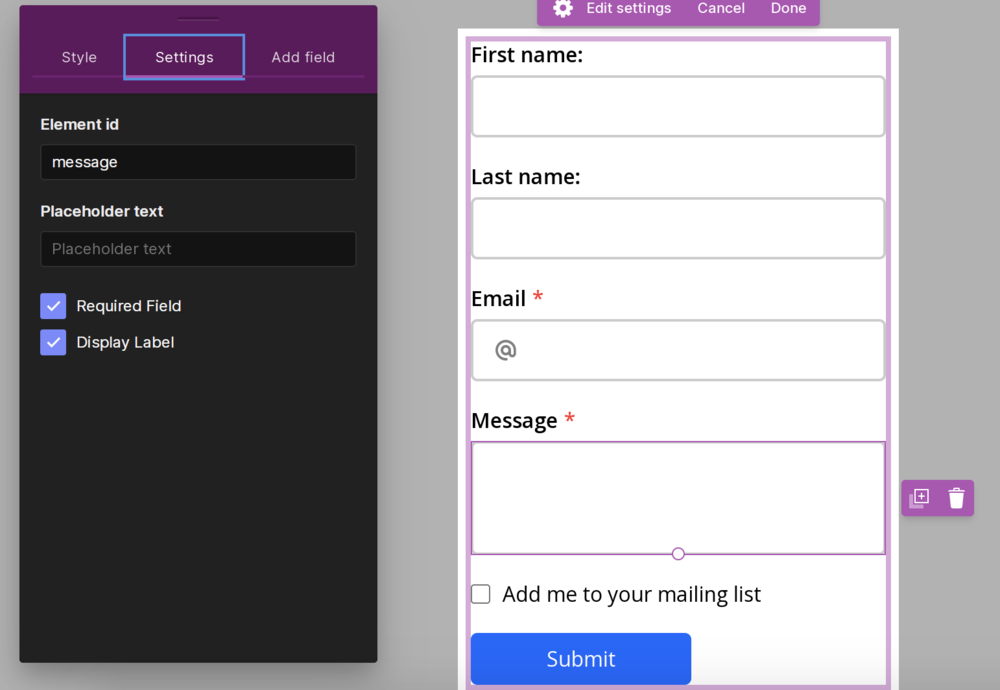Click the Element id heading
This screenshot has height=690, width=1000.
click(80, 124)
